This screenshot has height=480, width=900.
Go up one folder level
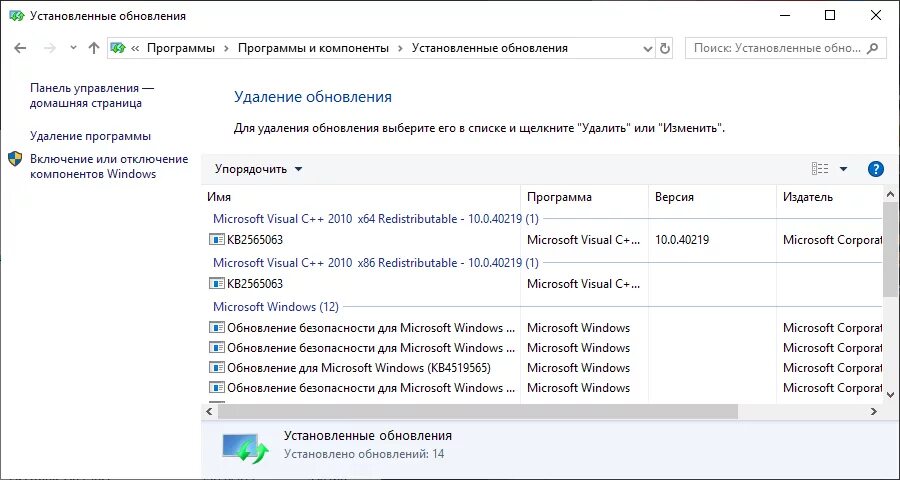point(94,48)
